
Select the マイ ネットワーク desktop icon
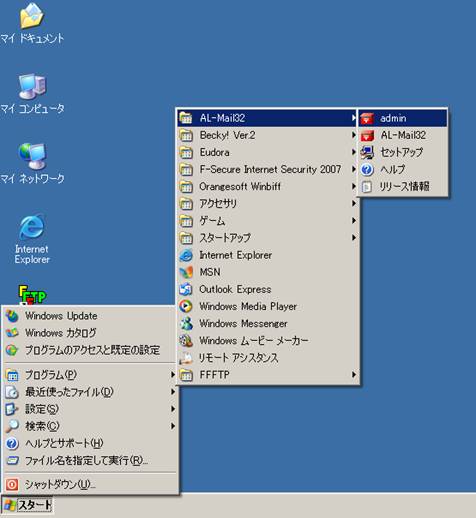(x=32, y=164)
